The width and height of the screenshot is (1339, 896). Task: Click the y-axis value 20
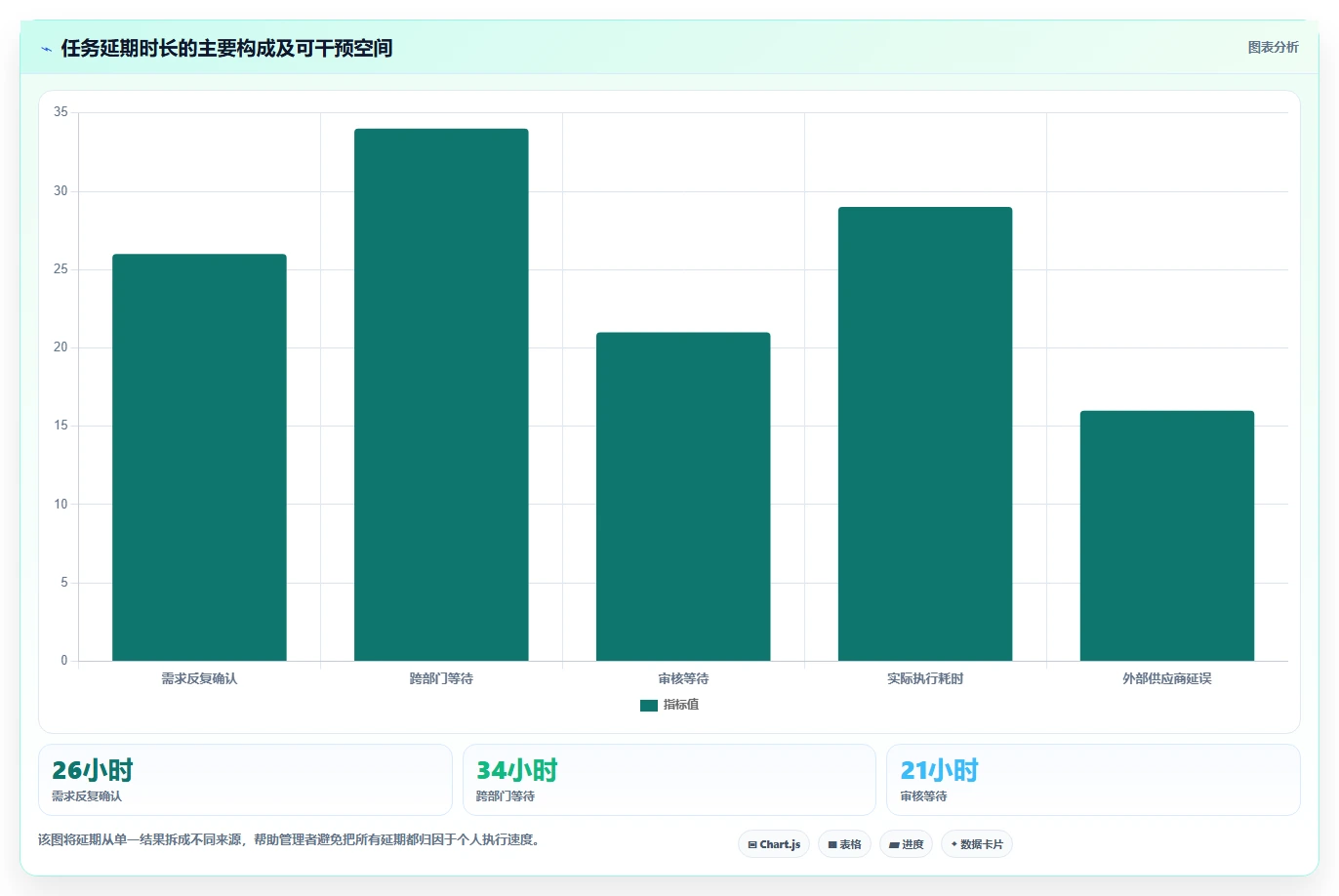pos(61,347)
